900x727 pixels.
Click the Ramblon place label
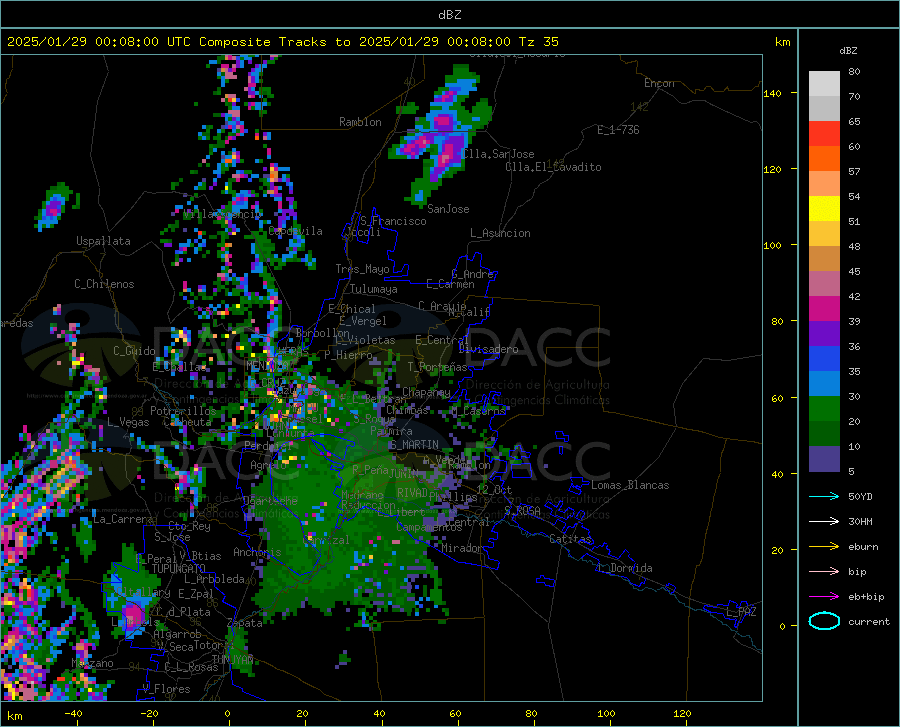pyautogui.click(x=360, y=122)
